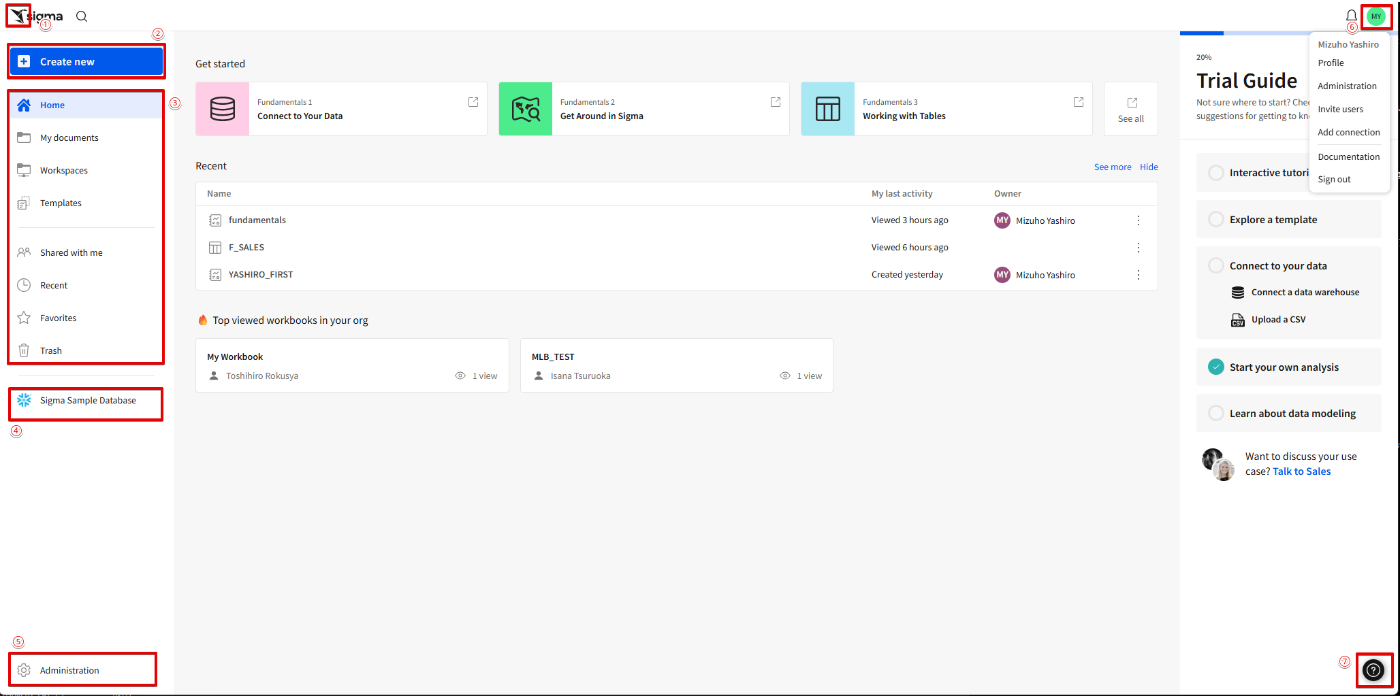1400x696 pixels.
Task: Click the Create new button
Action: (85, 62)
